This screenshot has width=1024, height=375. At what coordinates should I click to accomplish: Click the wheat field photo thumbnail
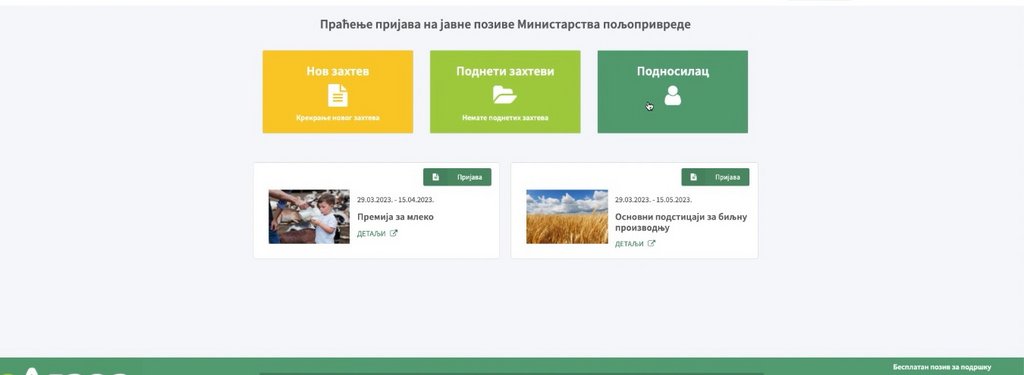[567, 217]
